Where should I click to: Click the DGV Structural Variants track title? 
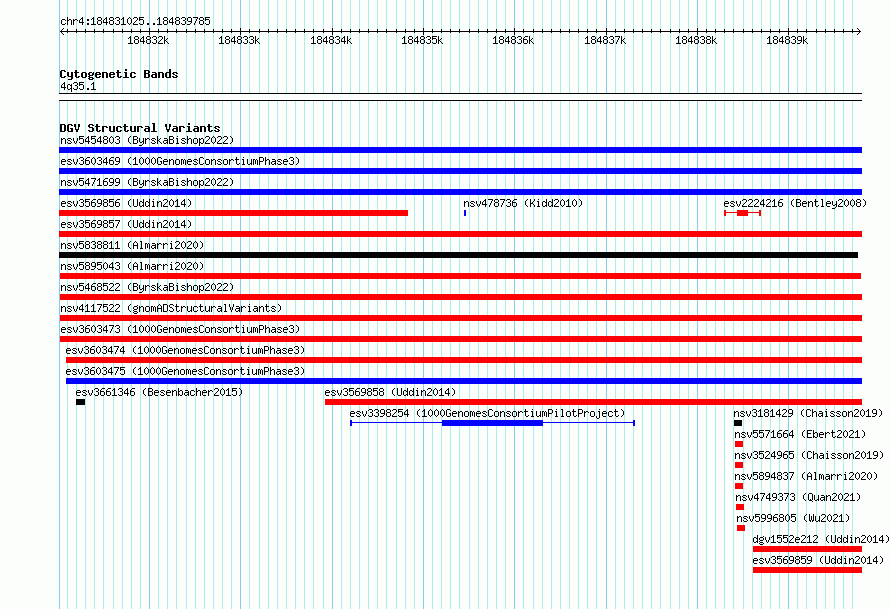pos(140,128)
